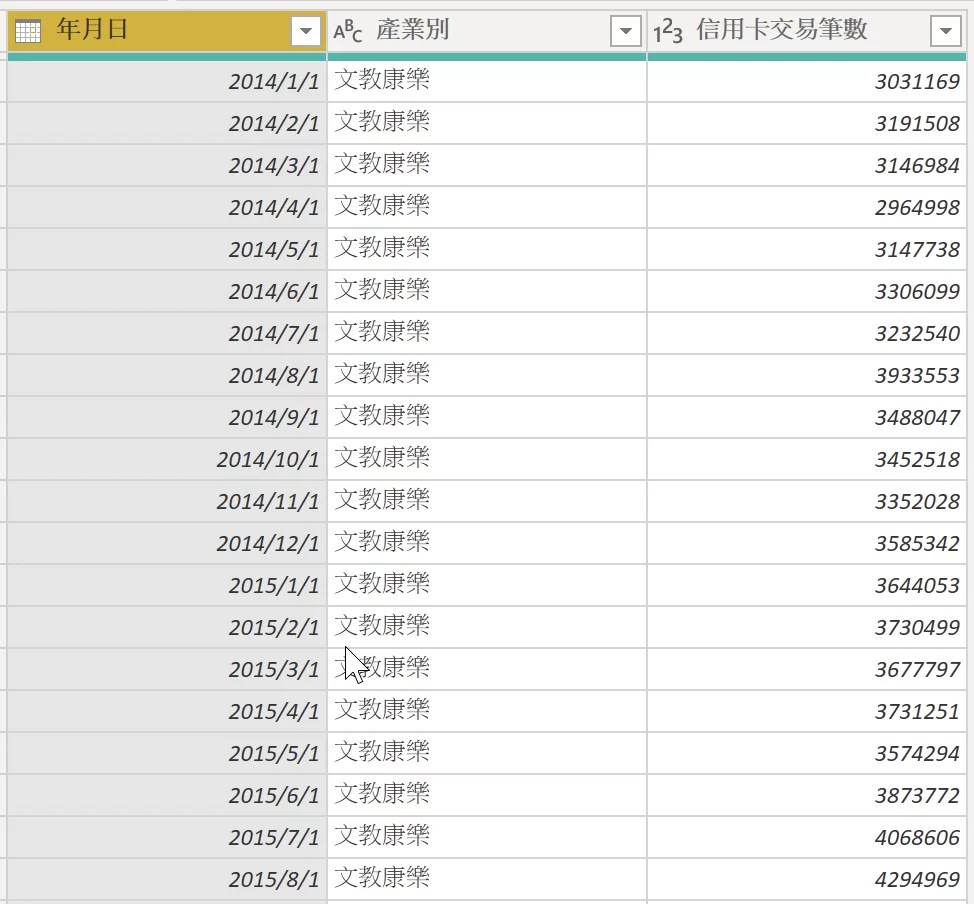The image size is (974, 904).
Task: Click transaction count 3306099
Action: [x=807, y=291]
